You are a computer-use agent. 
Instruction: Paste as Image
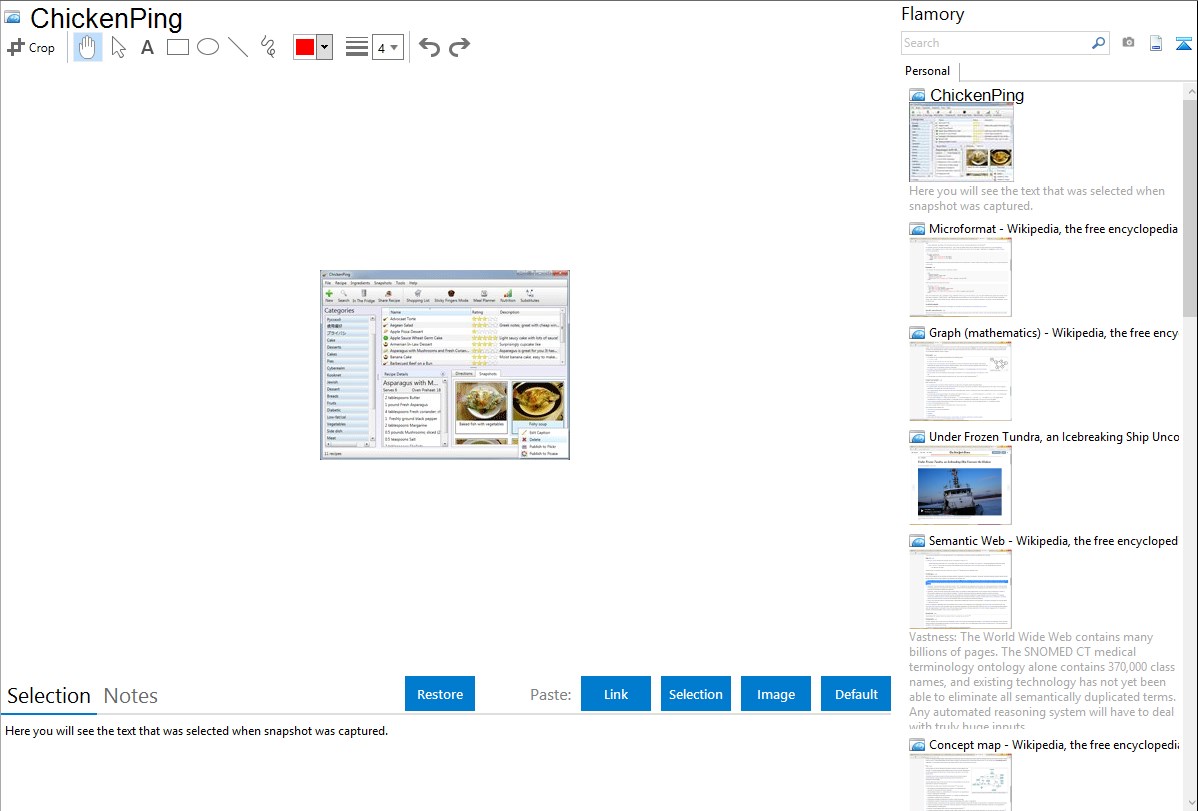[775, 694]
